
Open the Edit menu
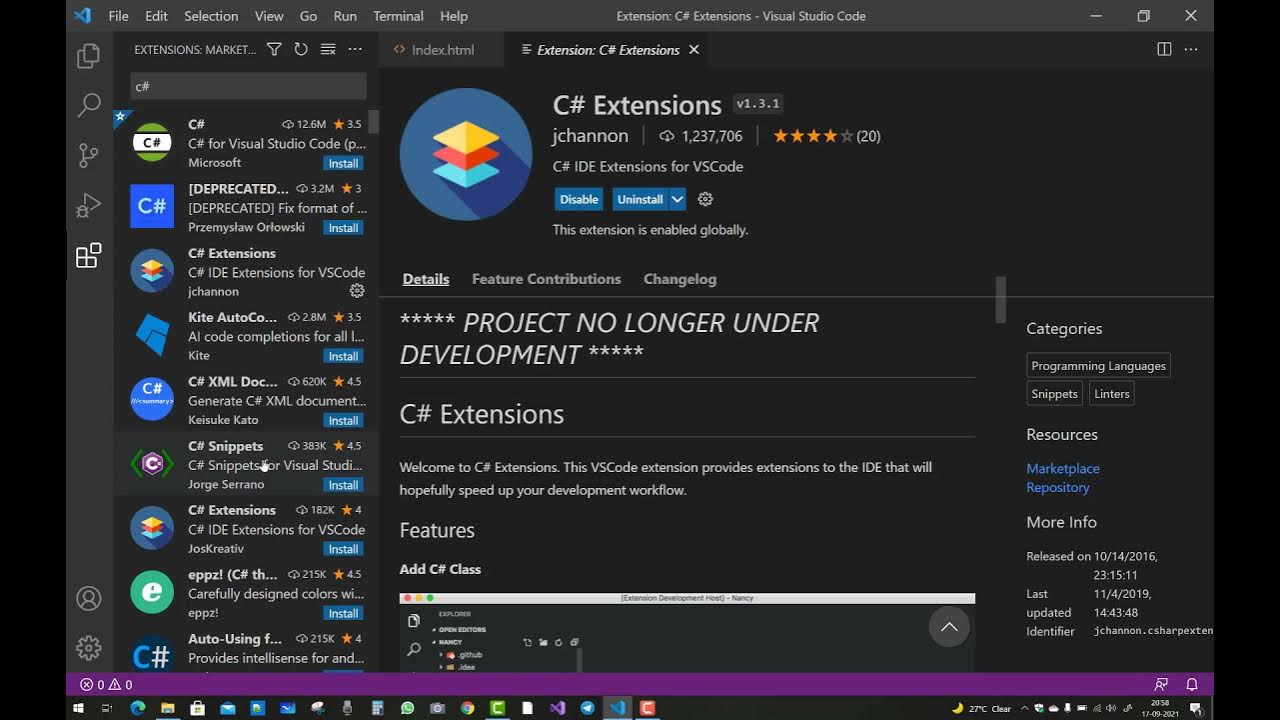156,16
